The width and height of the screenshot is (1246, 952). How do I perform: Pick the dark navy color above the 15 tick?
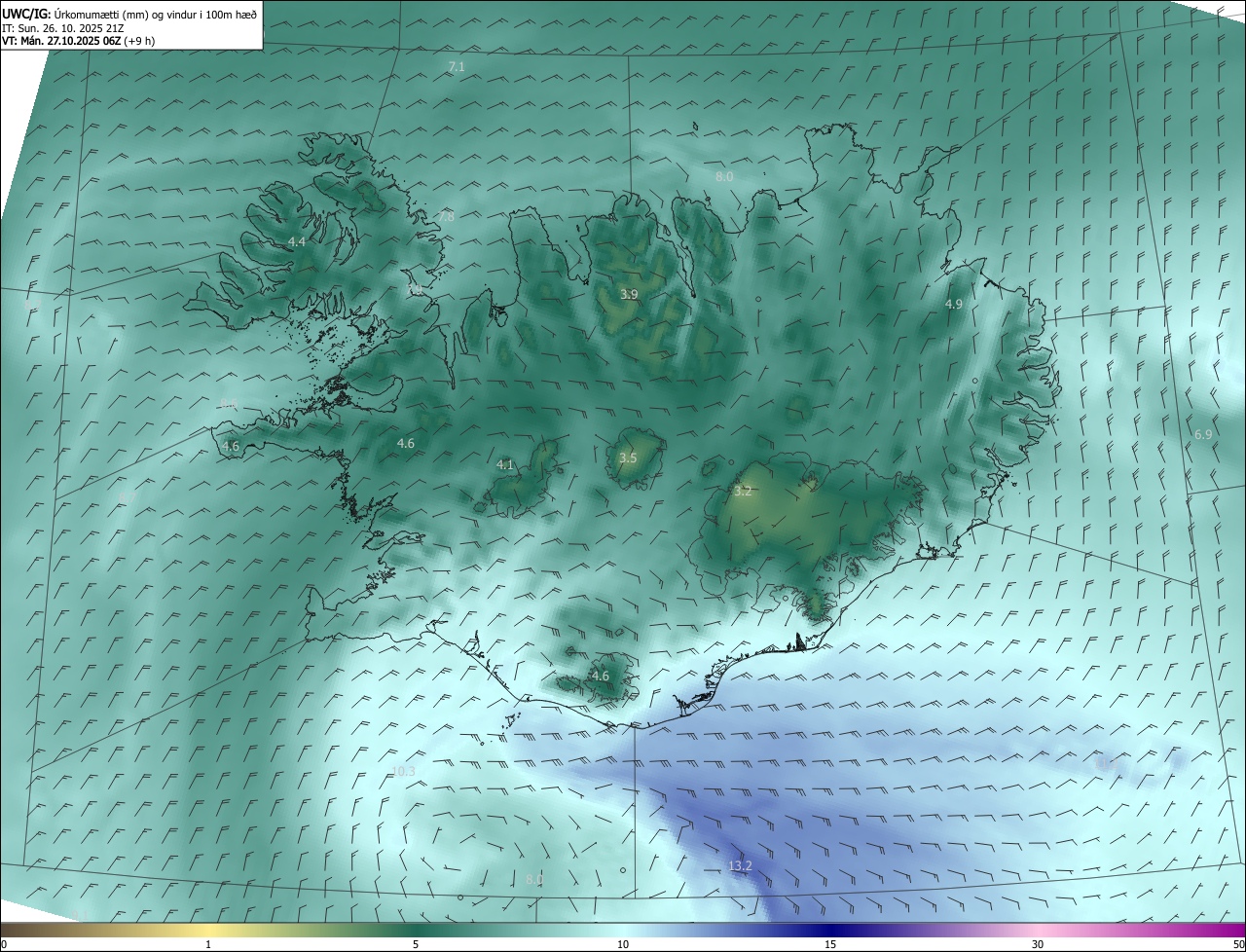click(830, 930)
